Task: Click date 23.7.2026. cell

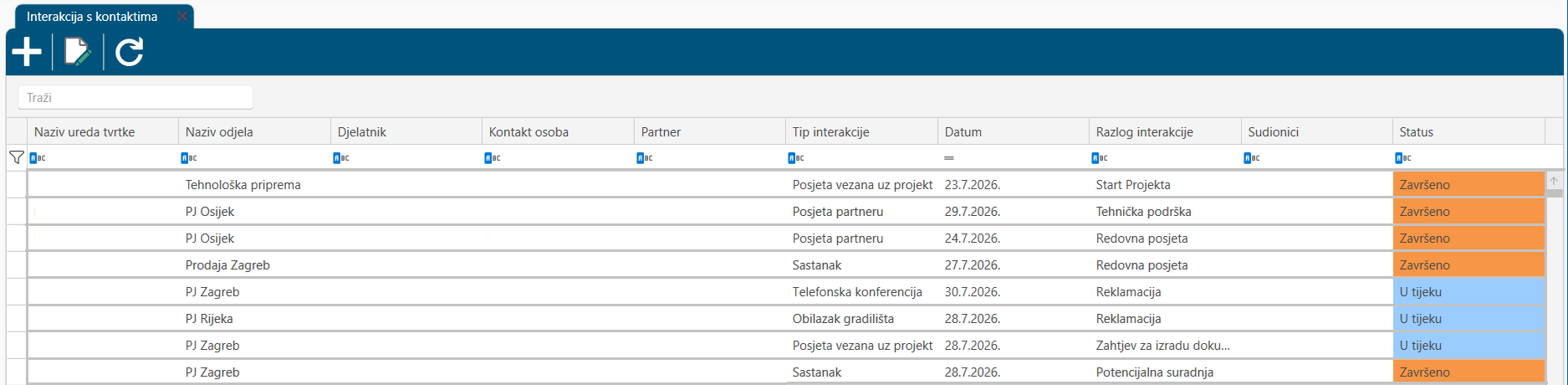Action: tap(1014, 184)
